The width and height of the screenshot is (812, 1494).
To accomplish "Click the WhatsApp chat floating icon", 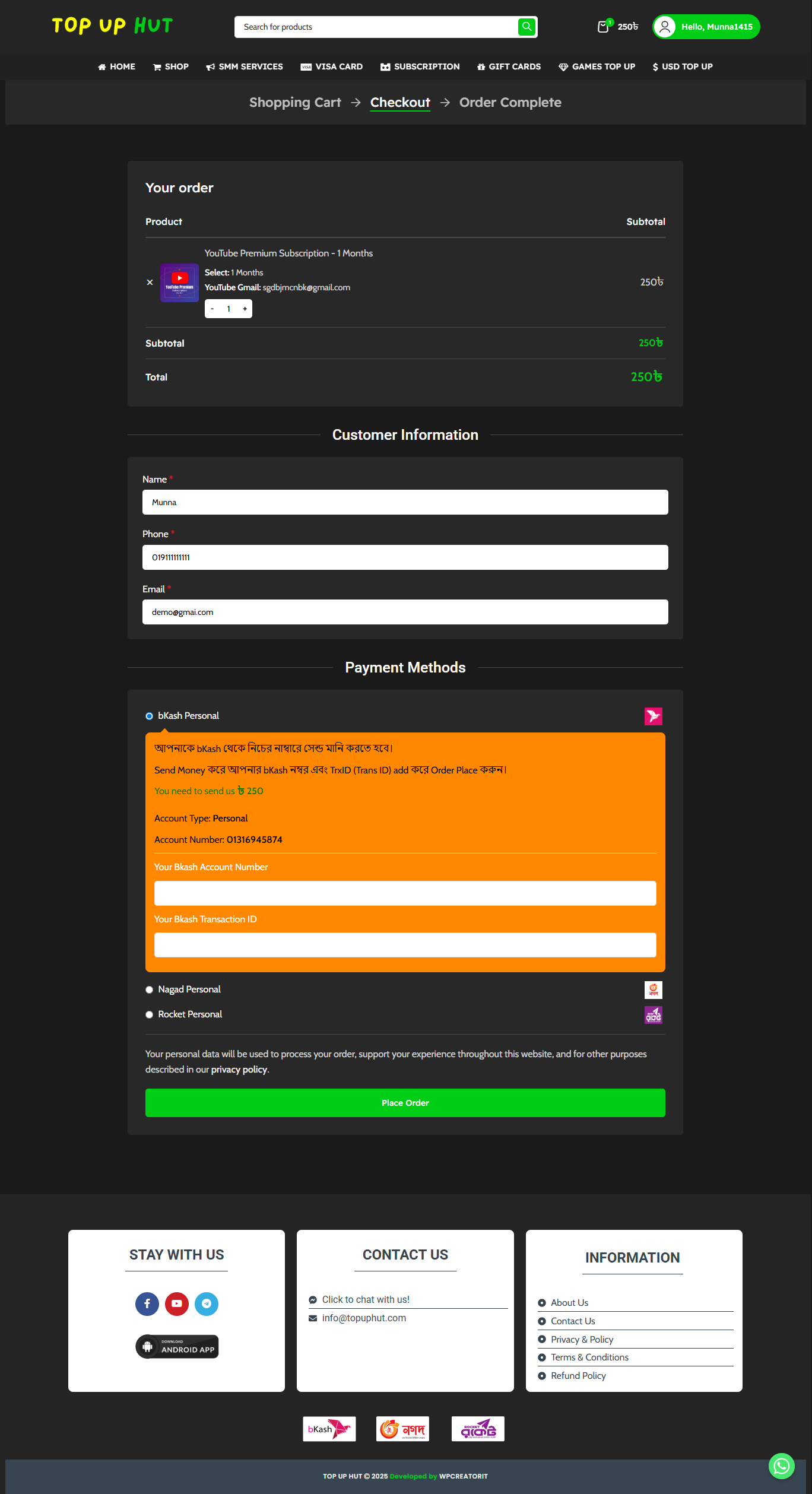I will [x=781, y=1466].
